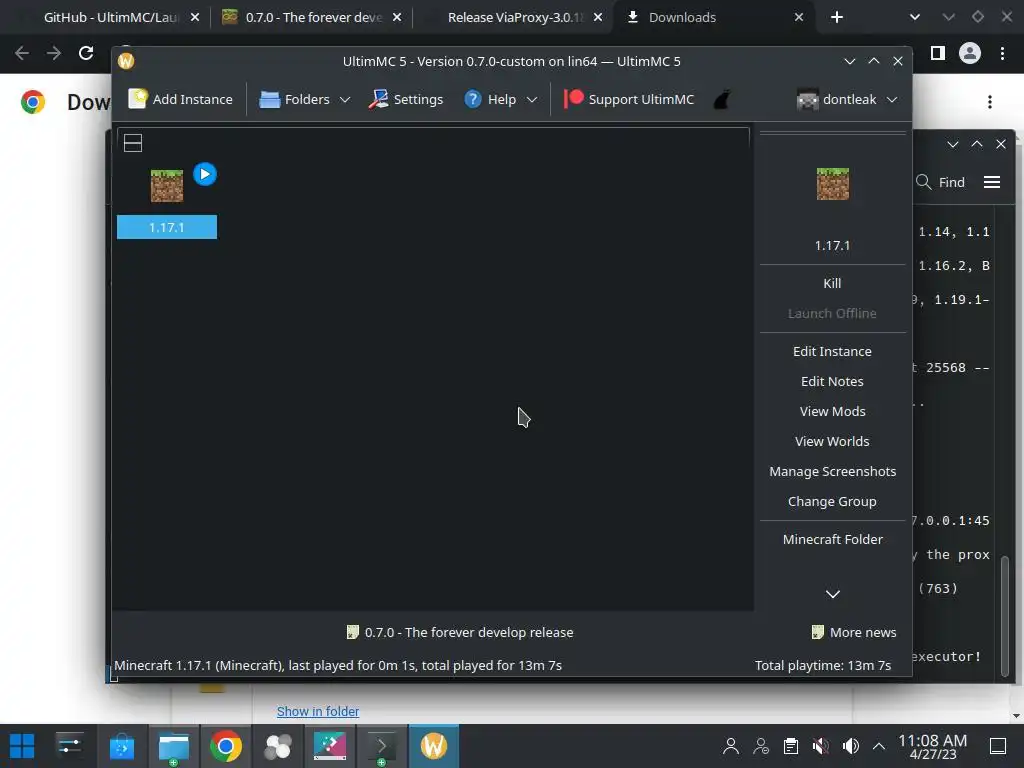
Task: Open the Folders dropdown menu
Action: click(305, 99)
